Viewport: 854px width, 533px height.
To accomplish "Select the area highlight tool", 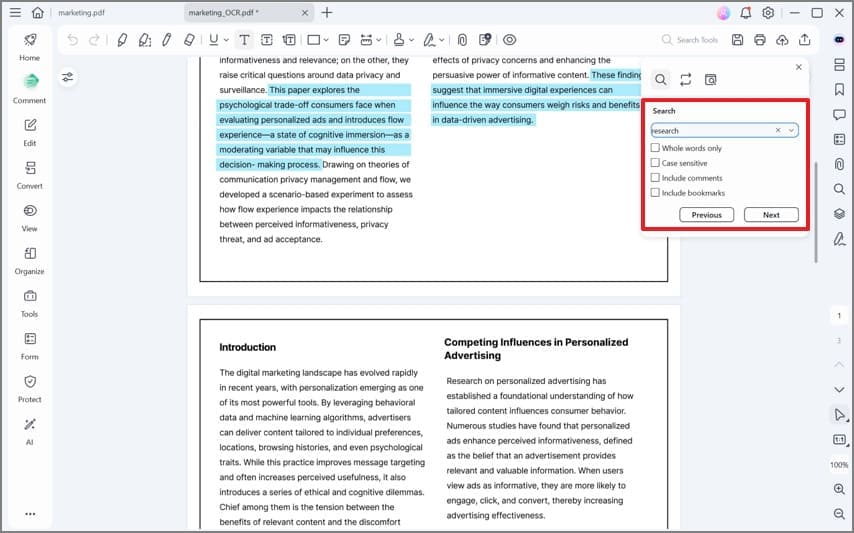I will click(144, 40).
